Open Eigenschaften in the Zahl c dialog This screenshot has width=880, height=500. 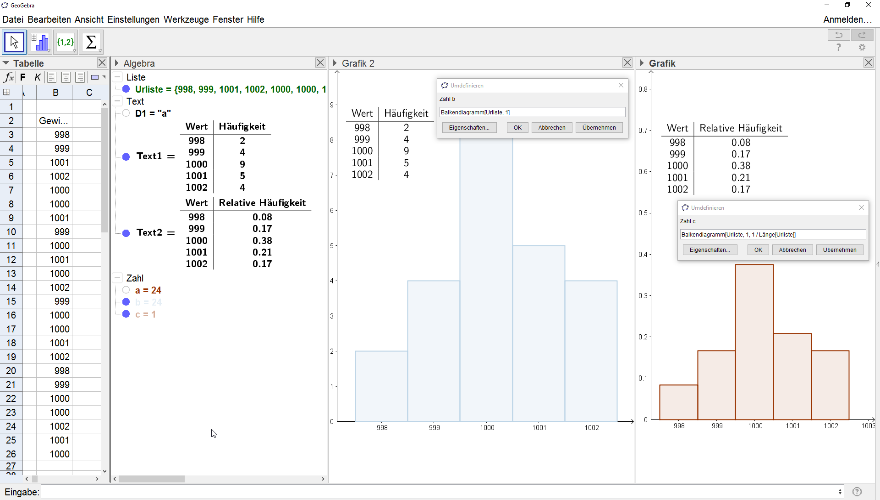(x=709, y=250)
